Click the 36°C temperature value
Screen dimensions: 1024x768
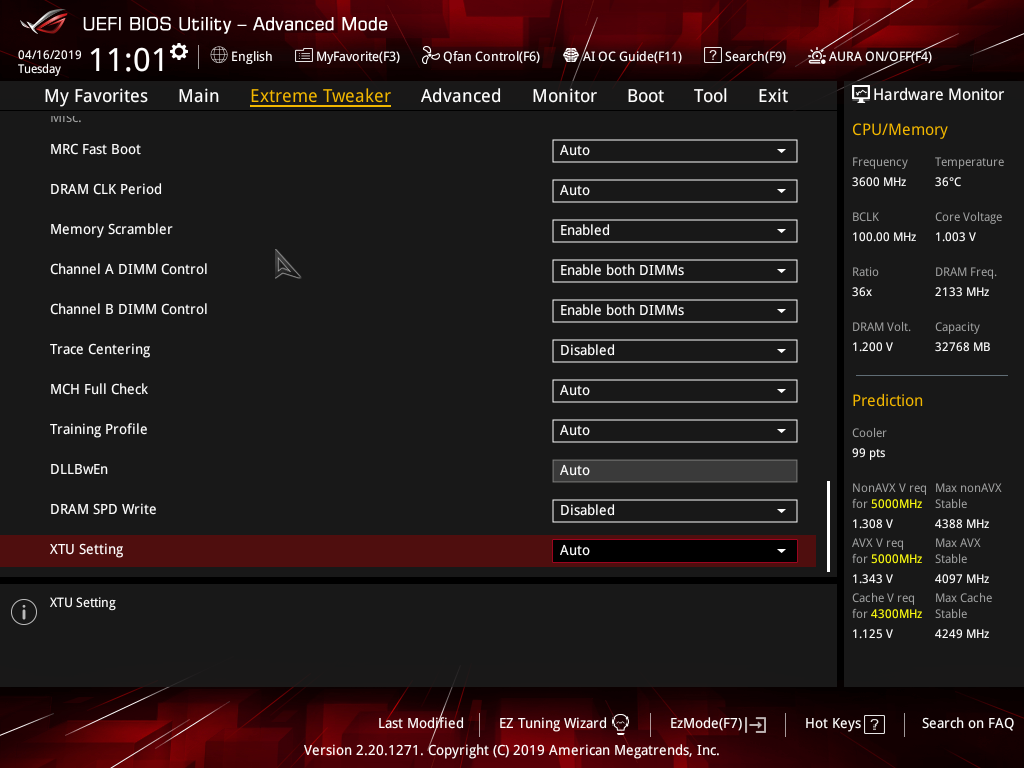point(948,182)
